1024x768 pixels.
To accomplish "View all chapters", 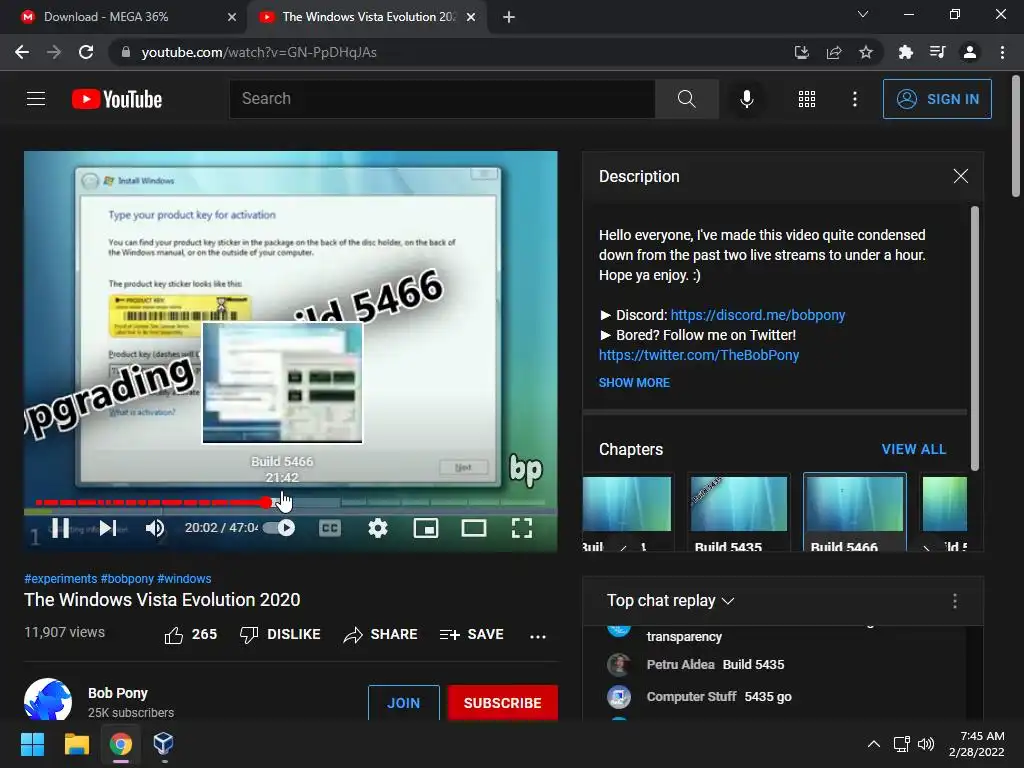I will click(913, 449).
